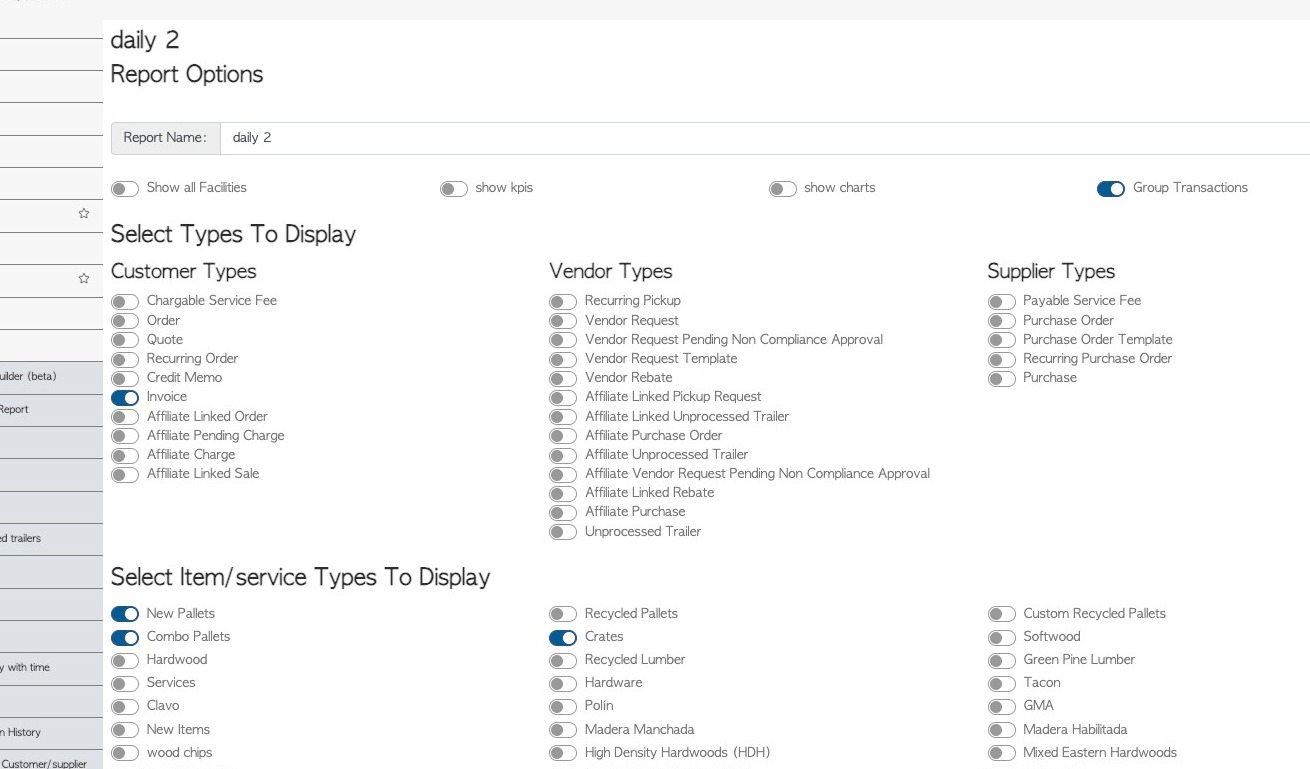Turn off the Combo Pallets toggle
Screen dimensions: 1310x769
click(x=125, y=637)
